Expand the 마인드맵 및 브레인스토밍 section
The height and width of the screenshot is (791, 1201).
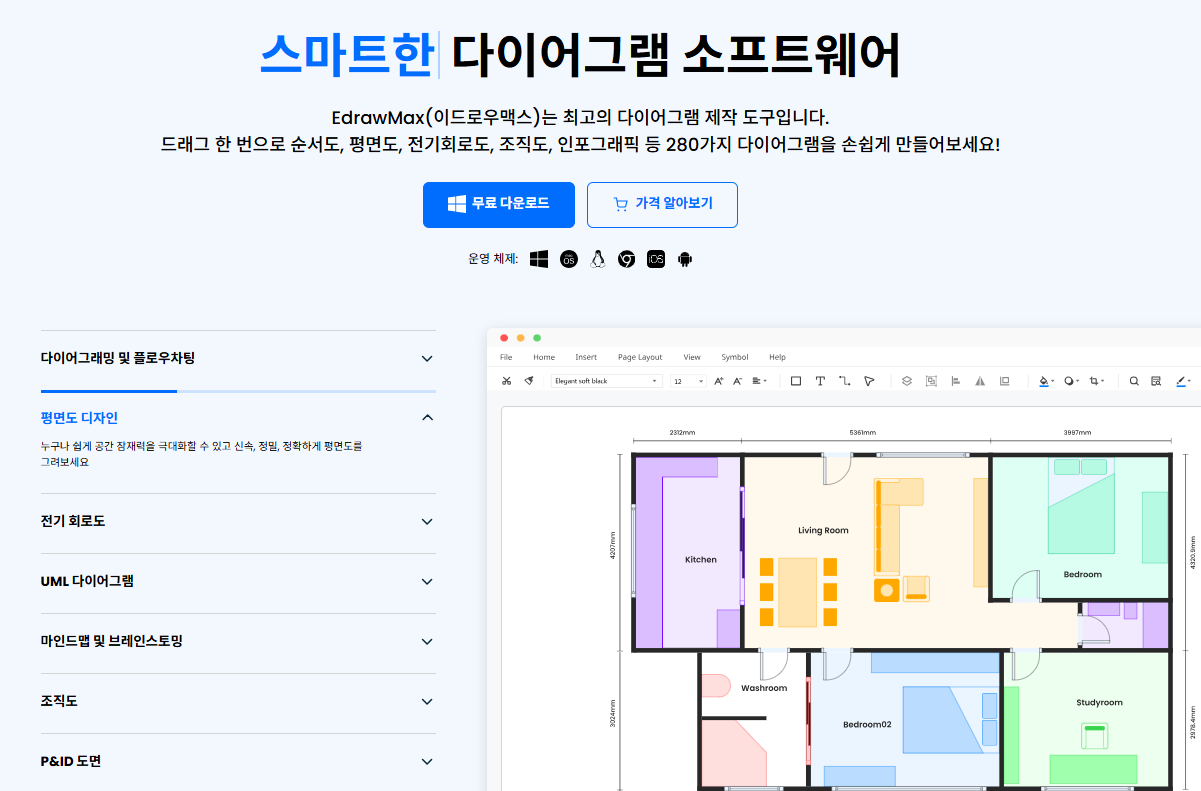[238, 642]
